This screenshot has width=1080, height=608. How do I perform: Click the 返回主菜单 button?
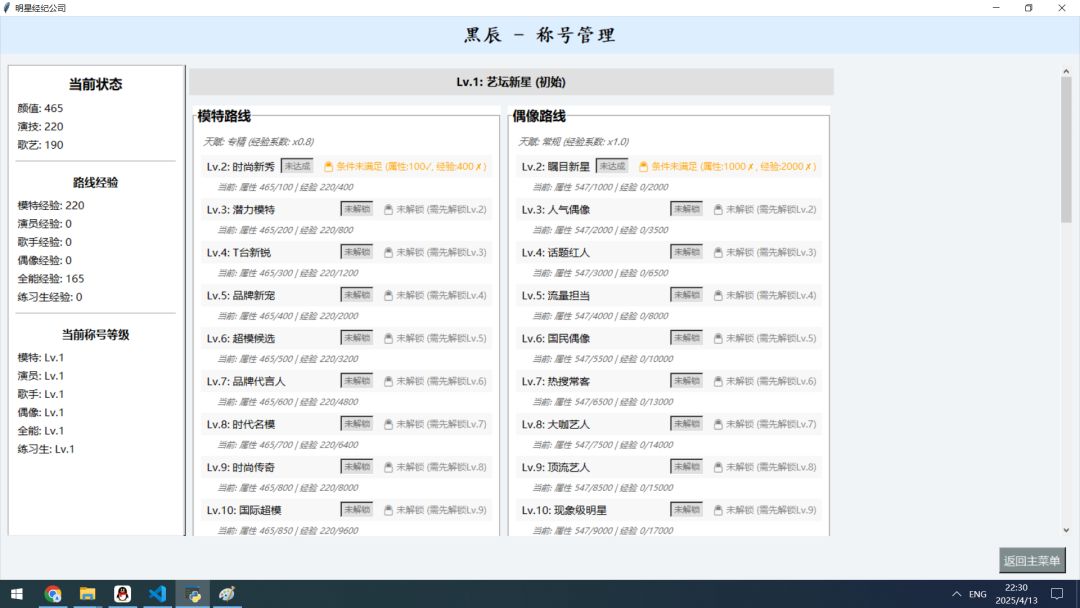pos(1032,560)
